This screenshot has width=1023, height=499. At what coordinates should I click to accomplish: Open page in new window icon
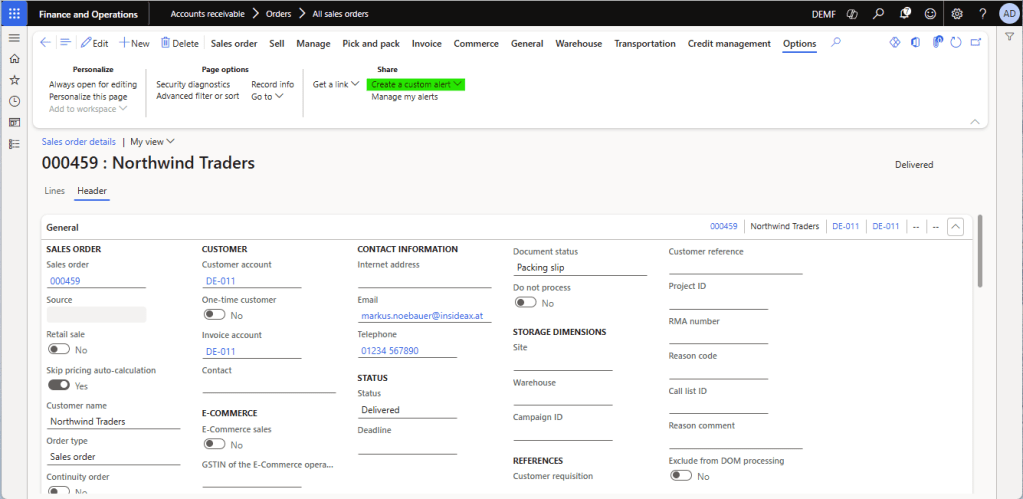coord(977,42)
